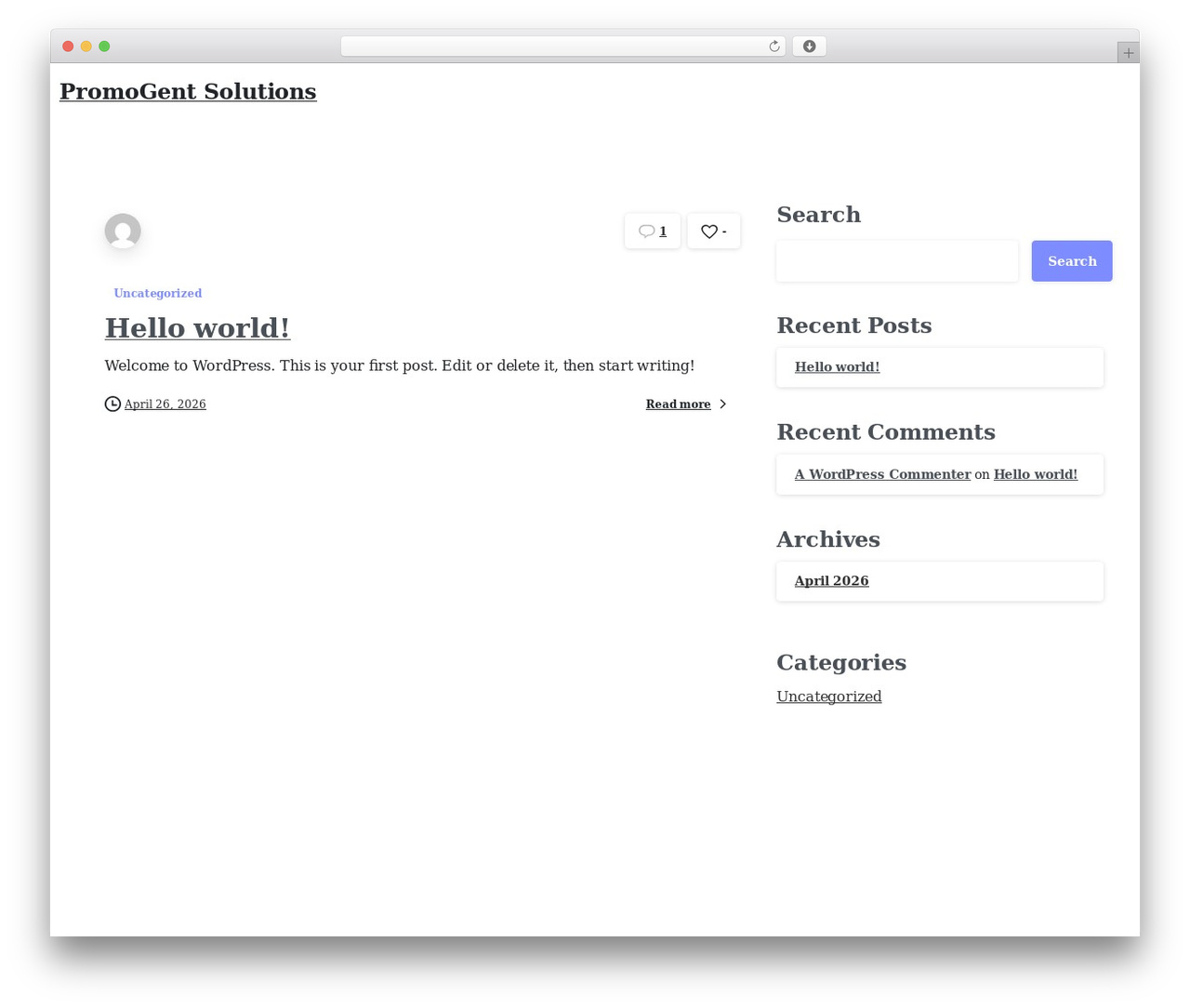Open PromoGent Solutions site title link

point(188,91)
